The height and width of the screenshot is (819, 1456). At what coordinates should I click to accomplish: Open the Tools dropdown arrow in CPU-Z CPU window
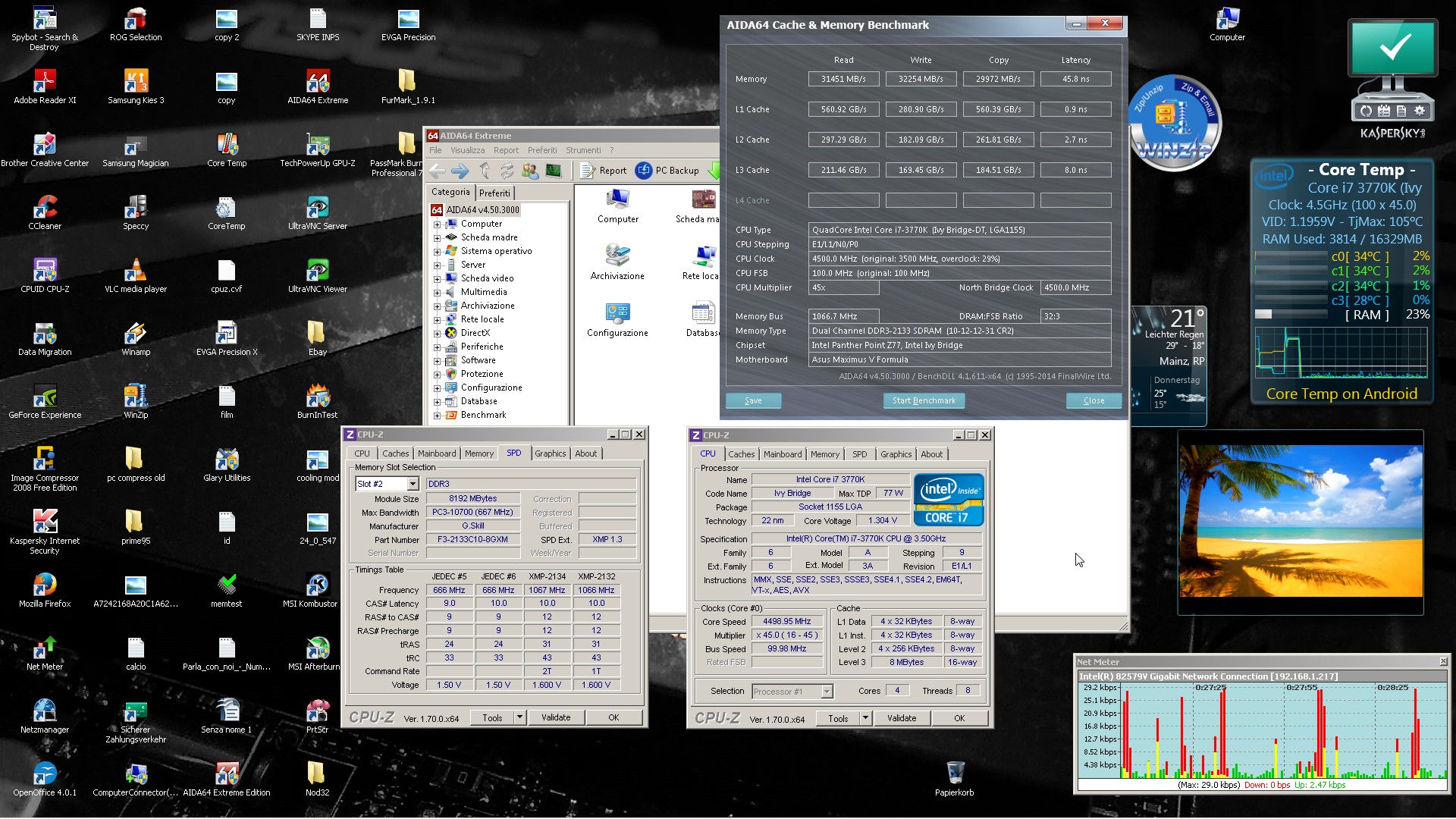(865, 718)
